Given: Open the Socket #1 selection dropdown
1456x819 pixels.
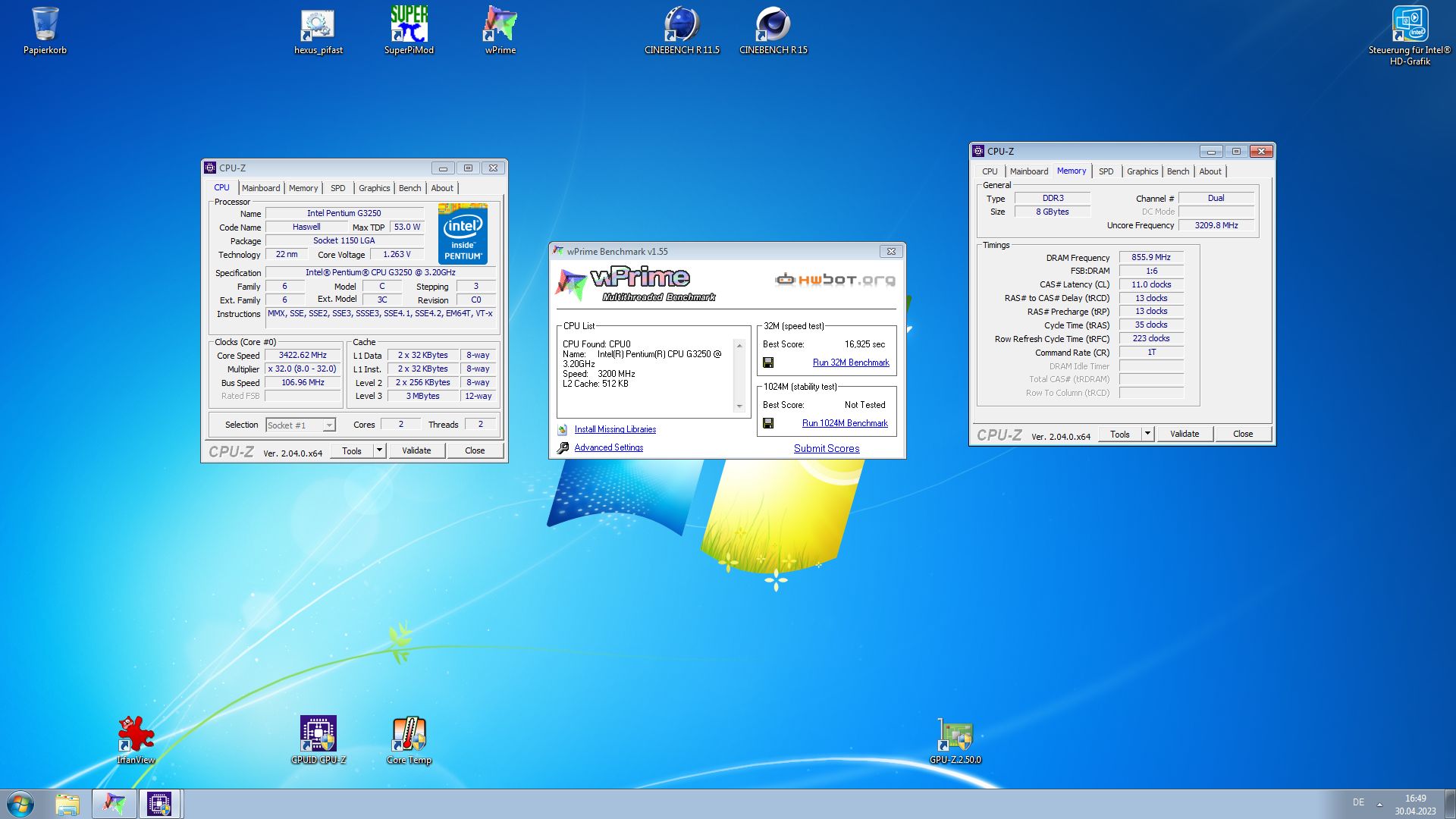Looking at the screenshot, I should click(x=329, y=425).
